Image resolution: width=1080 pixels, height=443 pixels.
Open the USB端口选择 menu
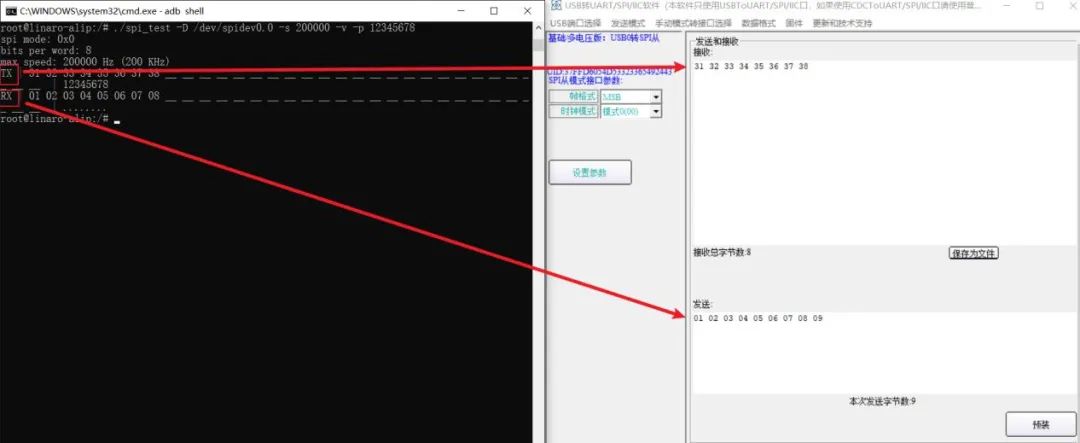point(575,23)
